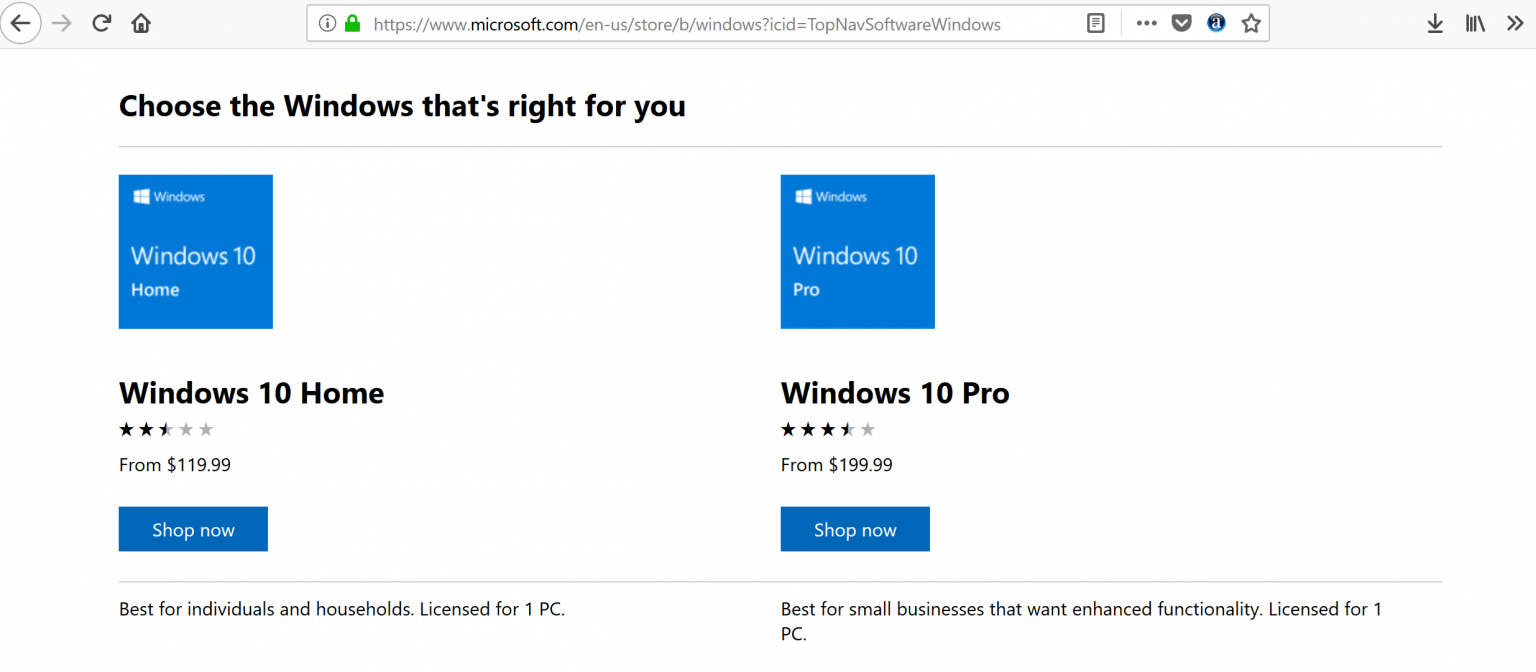Click the Windows 10 Home product image
Screen dimensions: 1536x672
pyautogui.click(x=196, y=252)
